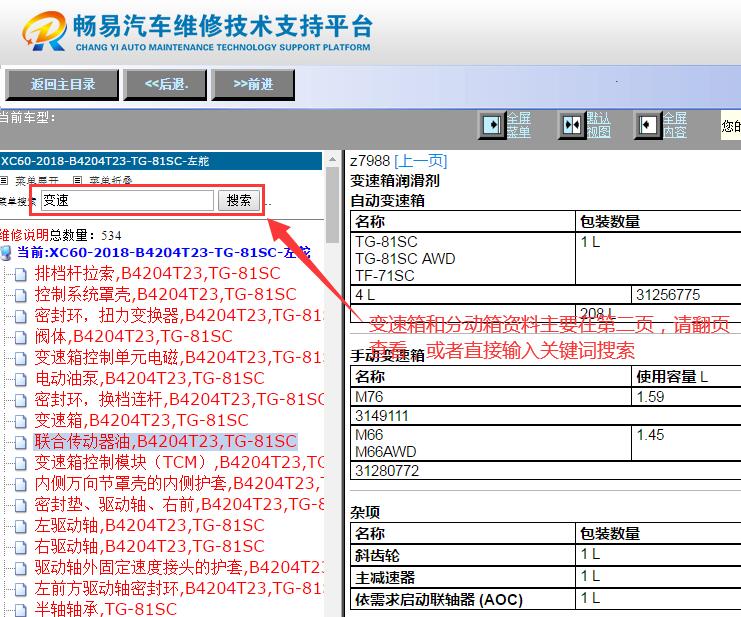Click the up arrow of the menu scrollbar
Screen dimensions: 741x617
(332, 160)
